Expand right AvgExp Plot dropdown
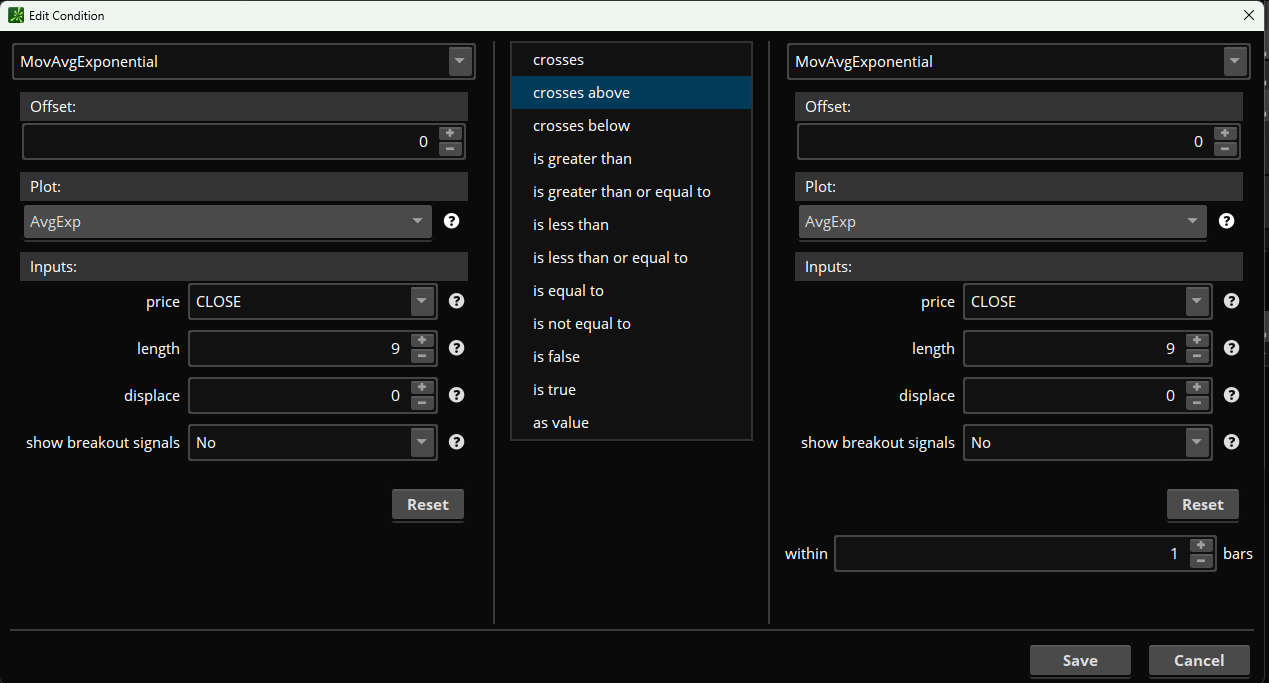1269x683 pixels. click(1192, 221)
